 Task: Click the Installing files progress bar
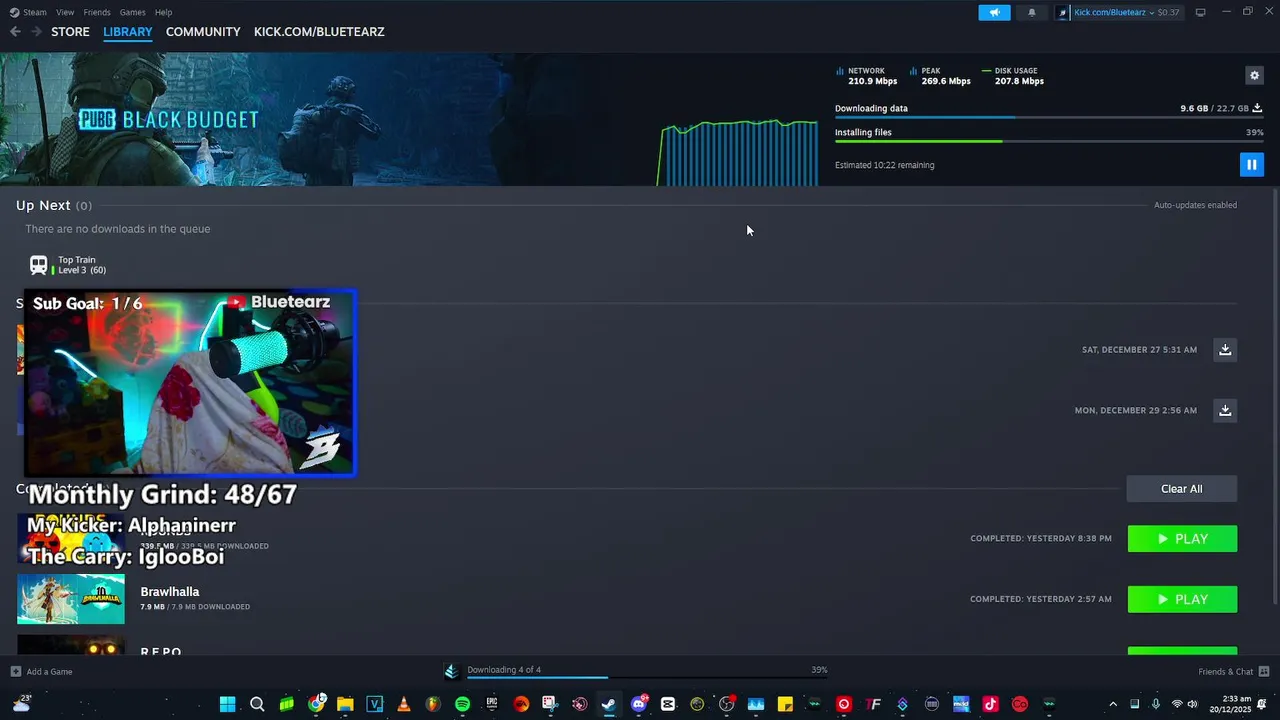pos(1049,141)
